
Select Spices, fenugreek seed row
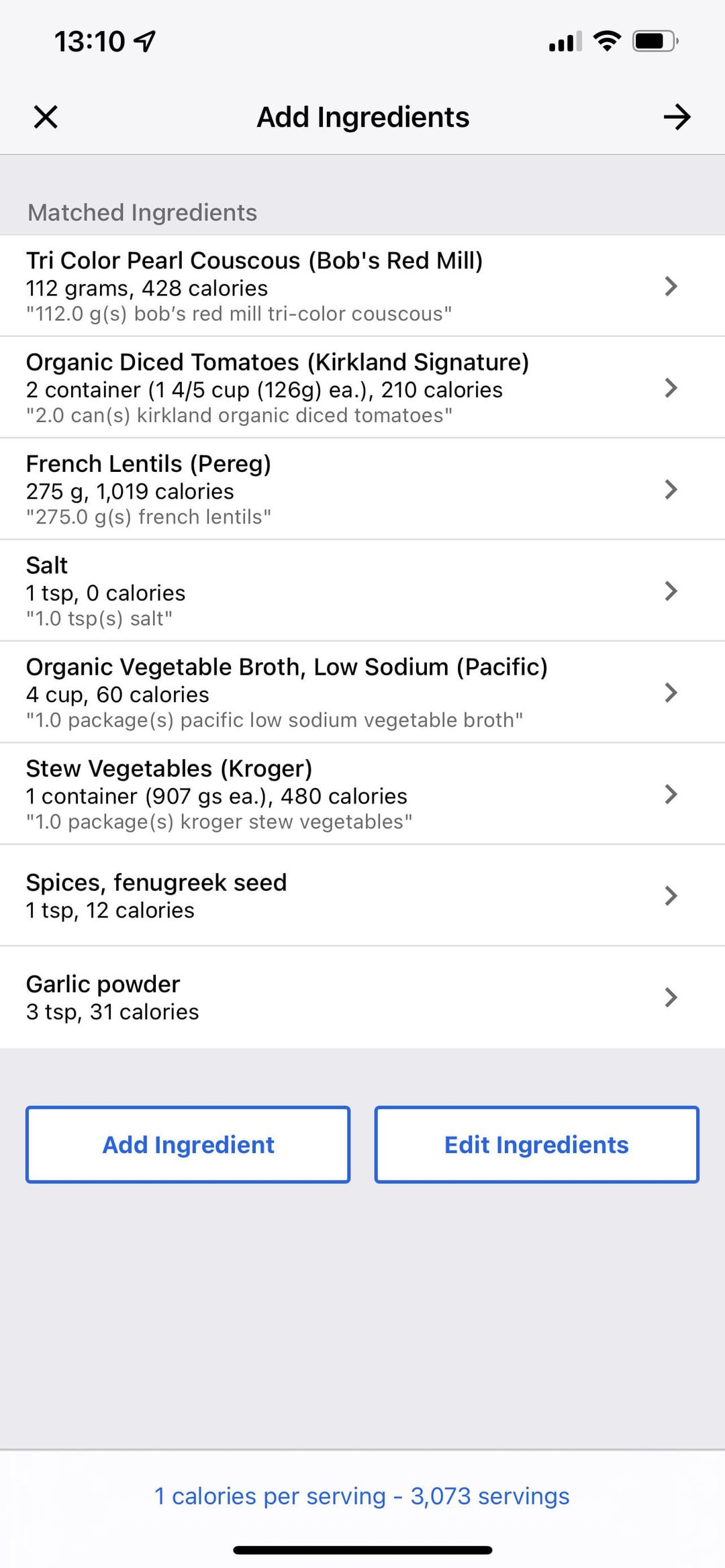336,895
